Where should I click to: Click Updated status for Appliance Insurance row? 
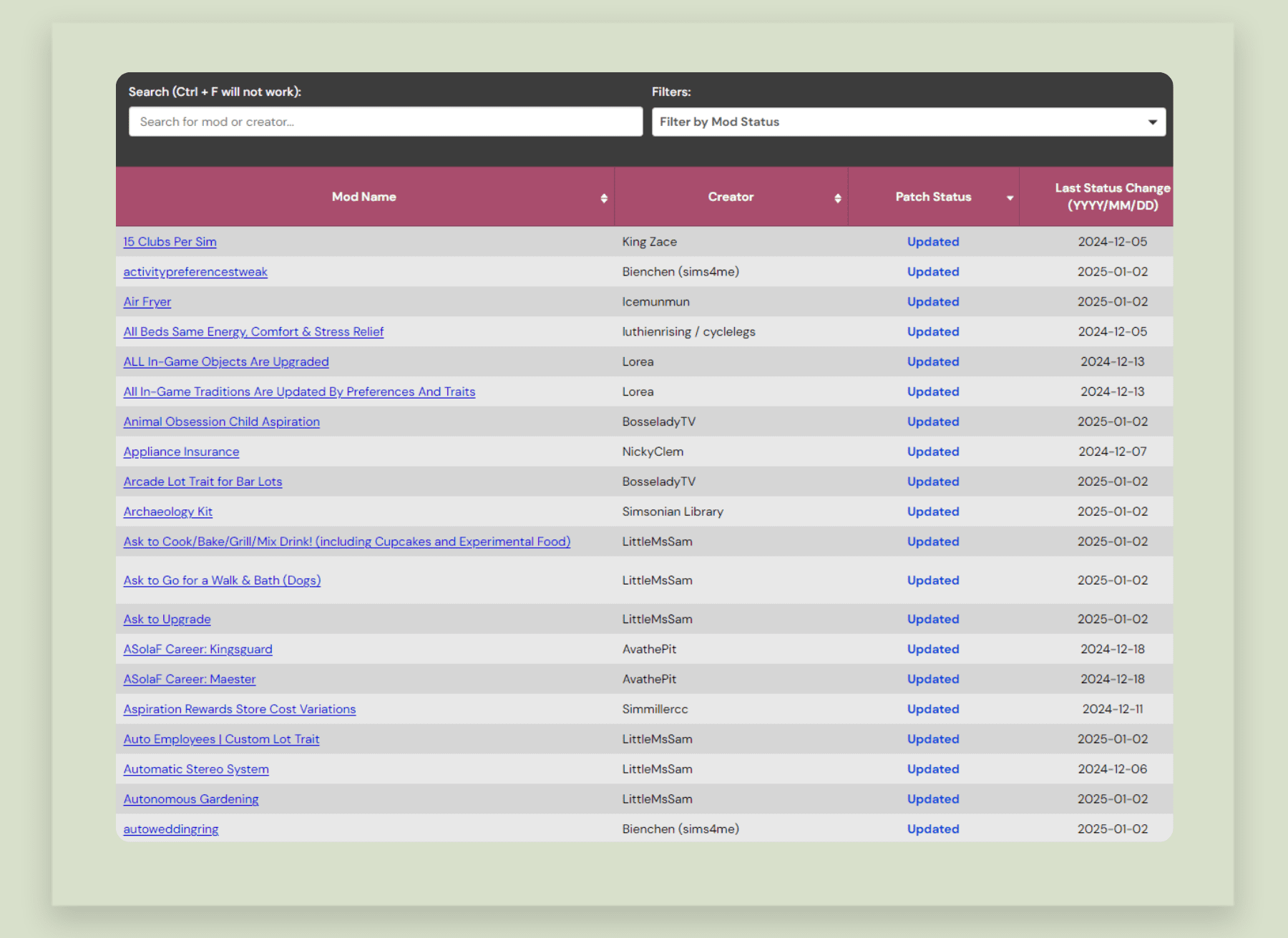[933, 452]
